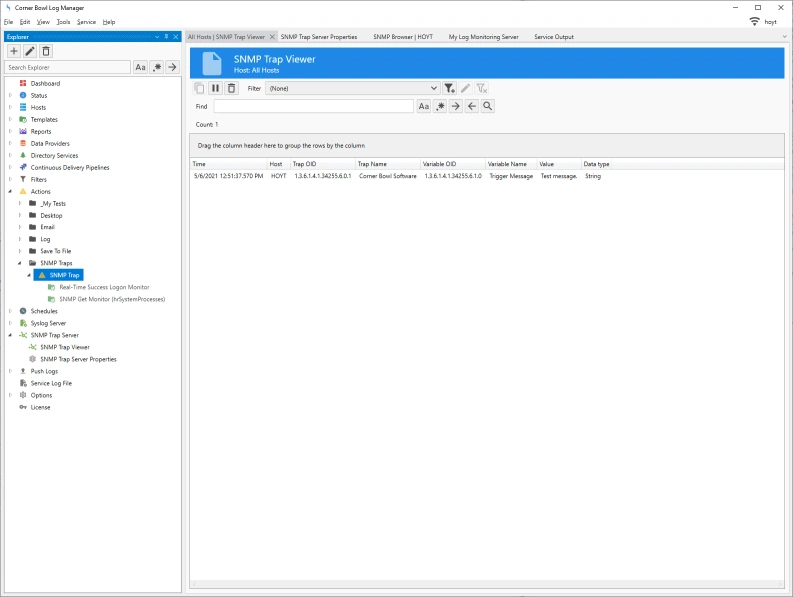Screen dimensions: 793x597
Task: Switch to My Log Monitoring Server tab
Action: pos(483,37)
